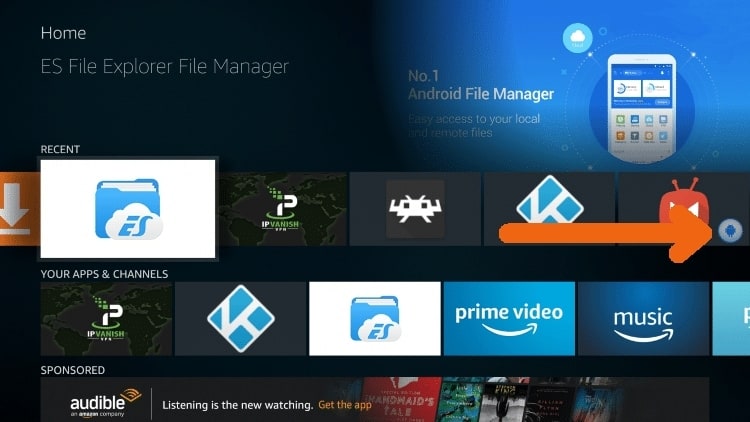The height and width of the screenshot is (422, 750).
Task: Click the orange Downloader tile at left edge
Action: 19,209
